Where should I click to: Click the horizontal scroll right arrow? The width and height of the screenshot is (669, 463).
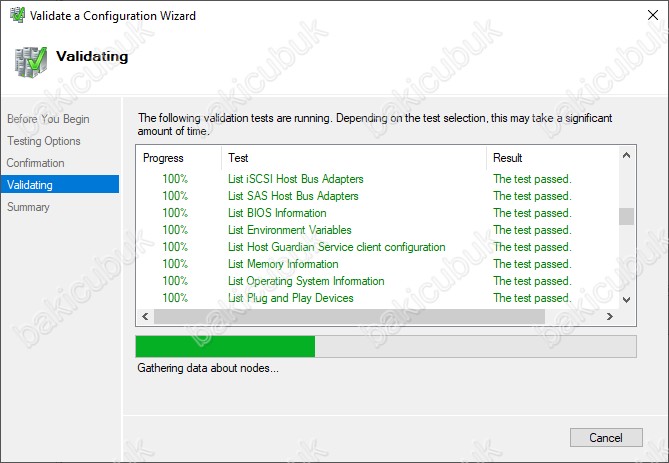coord(610,316)
